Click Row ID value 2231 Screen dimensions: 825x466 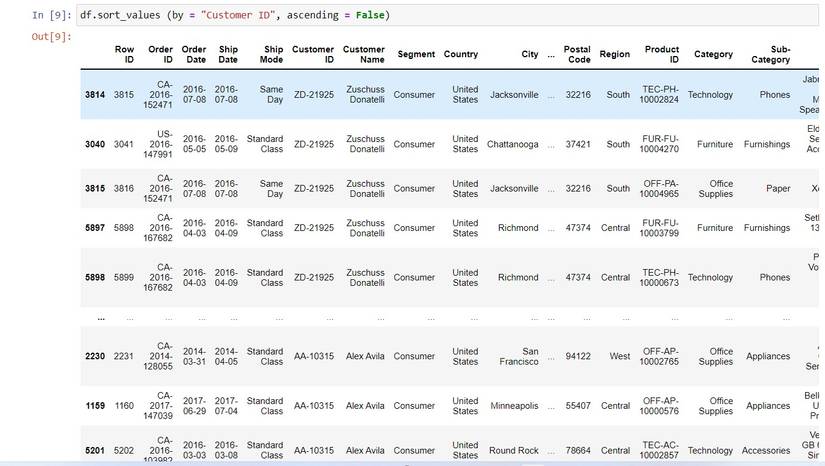coord(124,356)
